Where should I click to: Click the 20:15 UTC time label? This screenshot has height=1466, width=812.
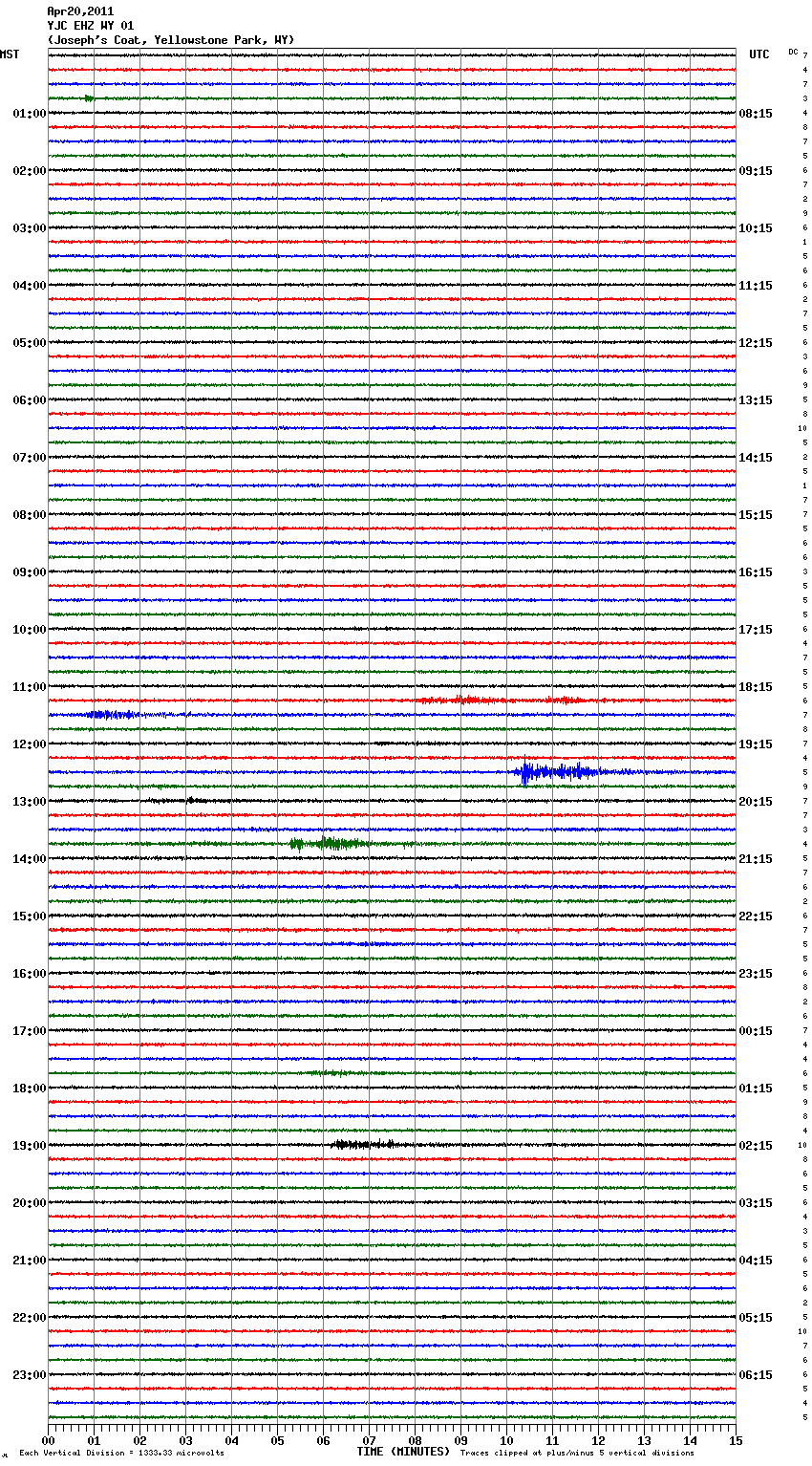tap(756, 802)
